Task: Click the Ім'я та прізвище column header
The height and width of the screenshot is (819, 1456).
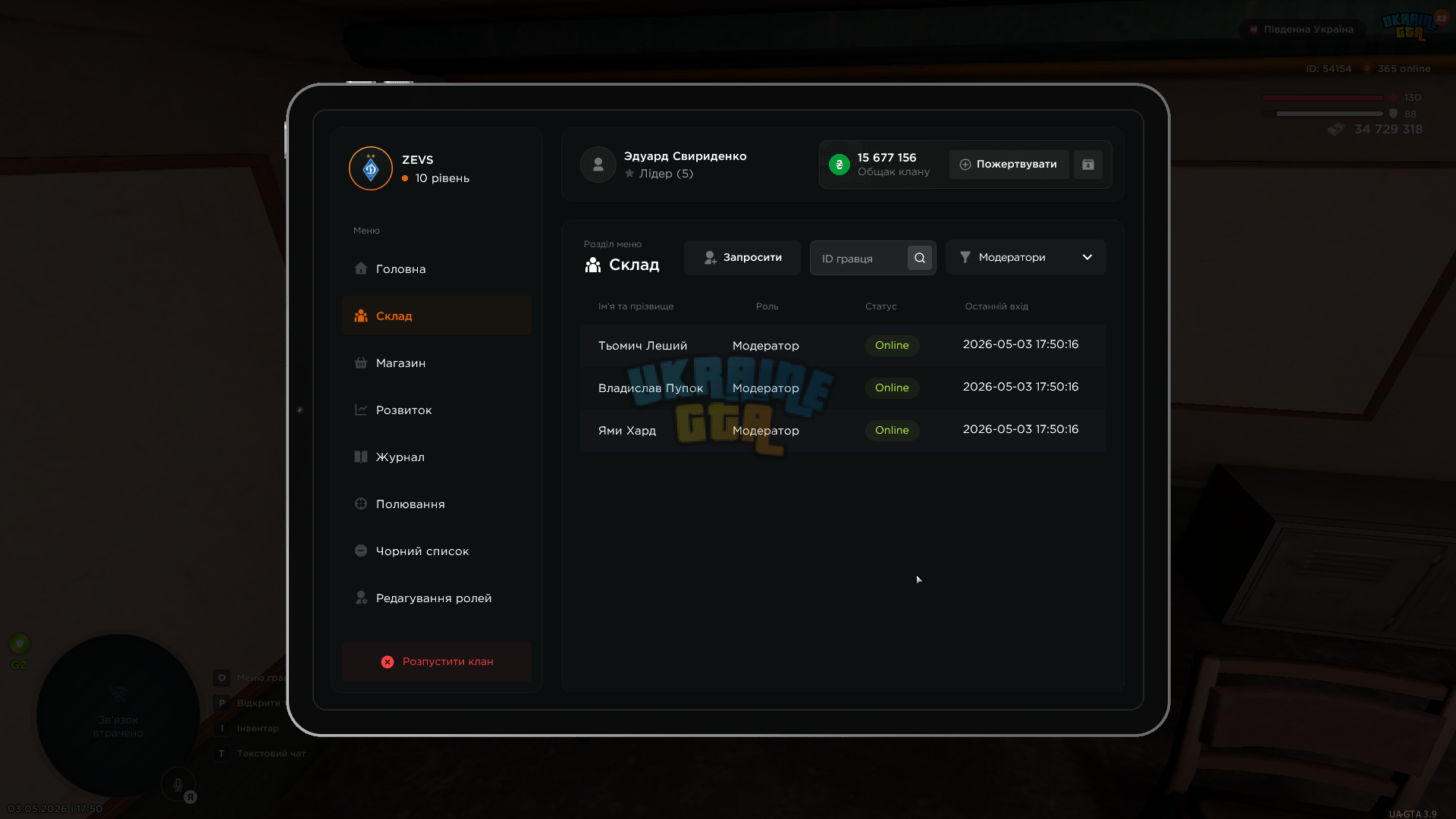Action: [635, 306]
